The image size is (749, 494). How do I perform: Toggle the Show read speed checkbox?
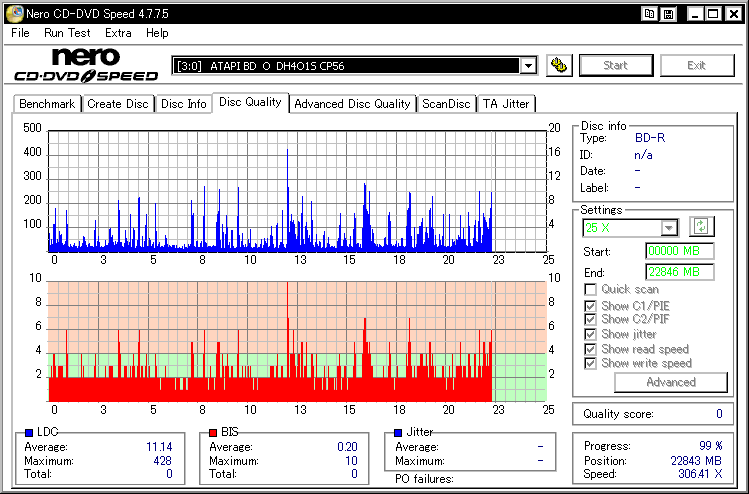(x=590, y=349)
